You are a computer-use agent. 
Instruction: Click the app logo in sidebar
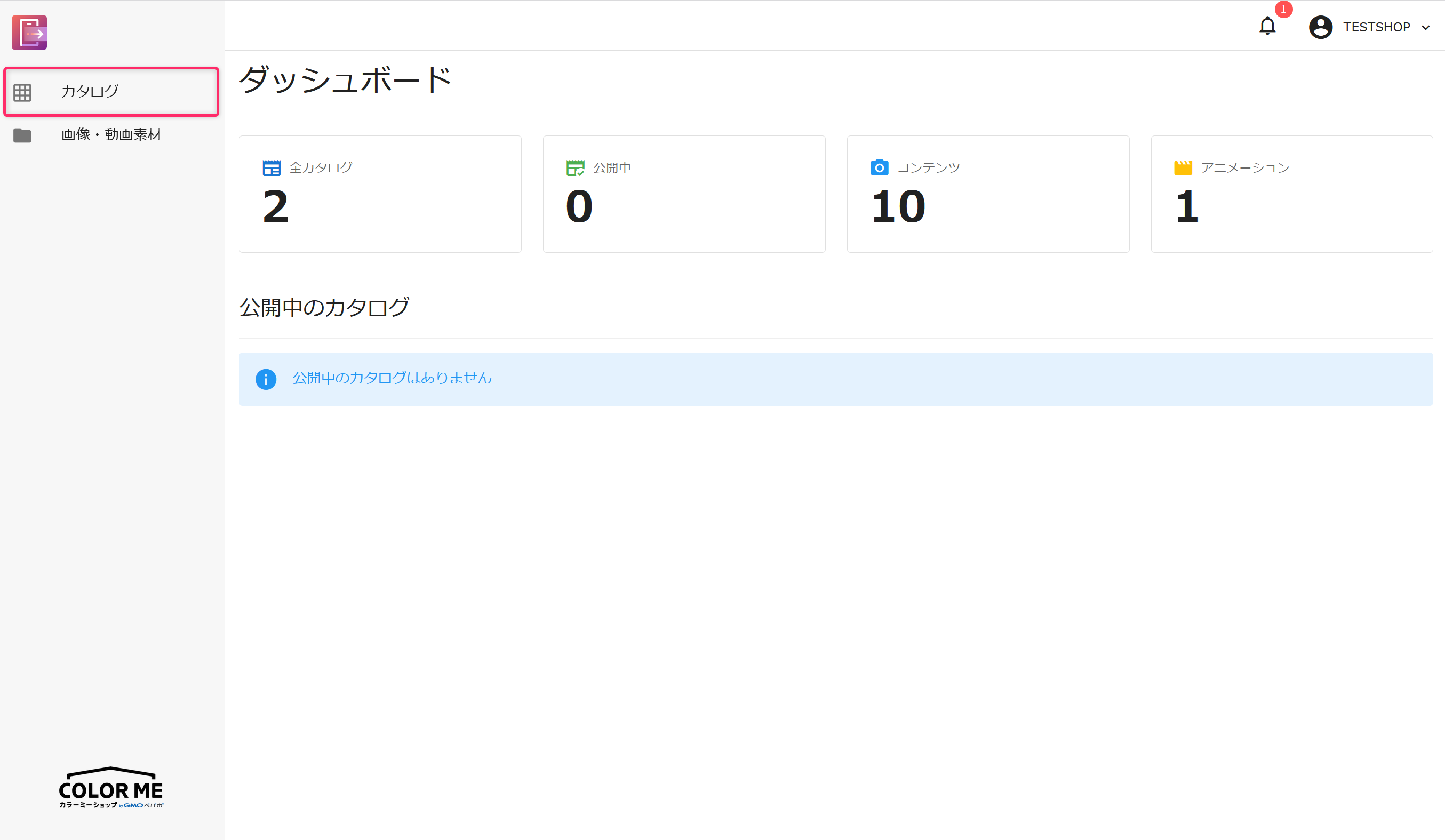click(29, 33)
